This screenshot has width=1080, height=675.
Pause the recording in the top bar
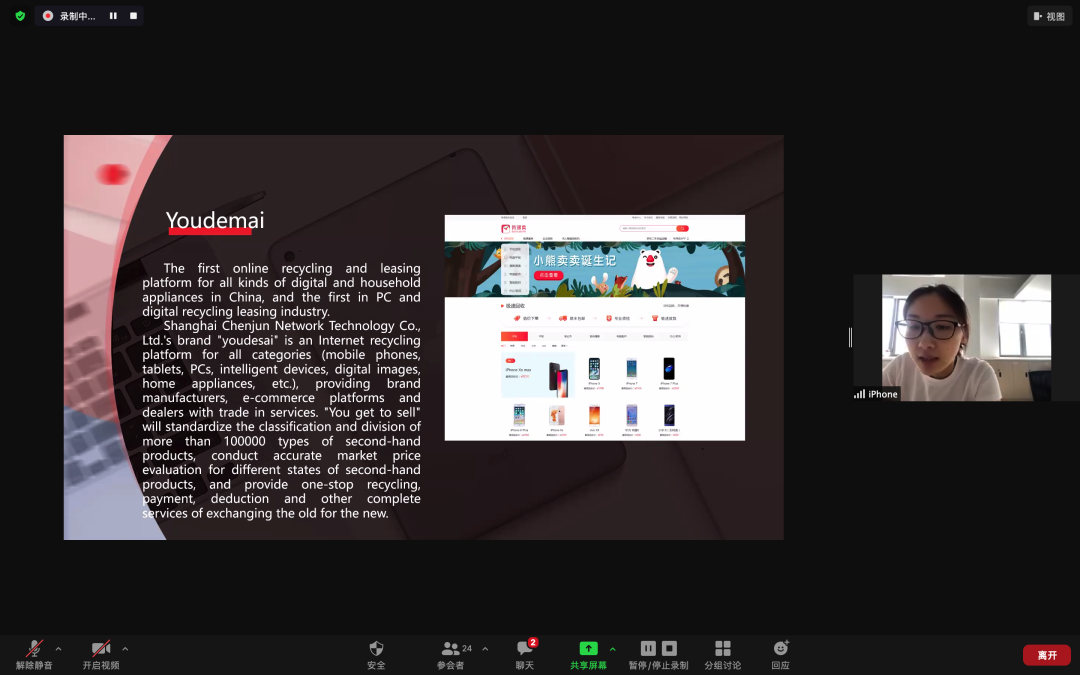113,16
